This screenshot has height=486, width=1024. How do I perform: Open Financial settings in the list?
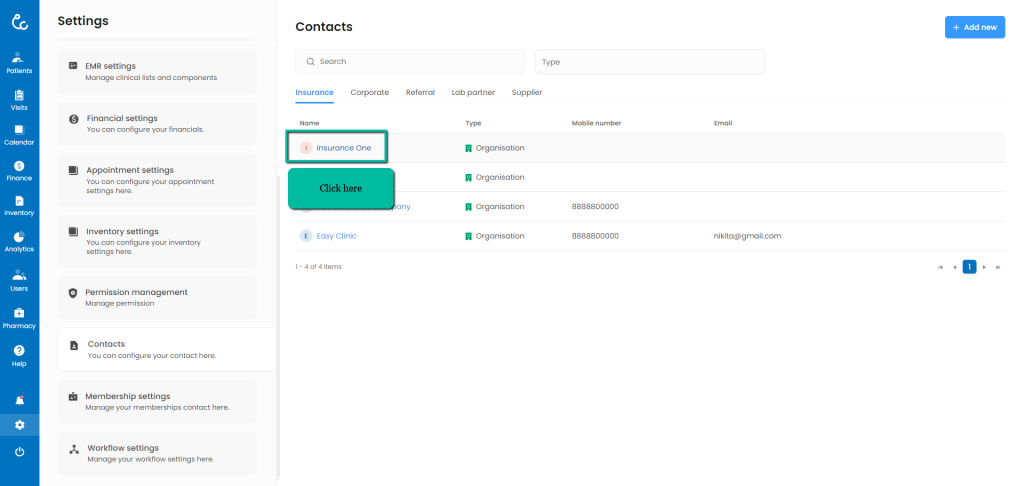point(157,123)
